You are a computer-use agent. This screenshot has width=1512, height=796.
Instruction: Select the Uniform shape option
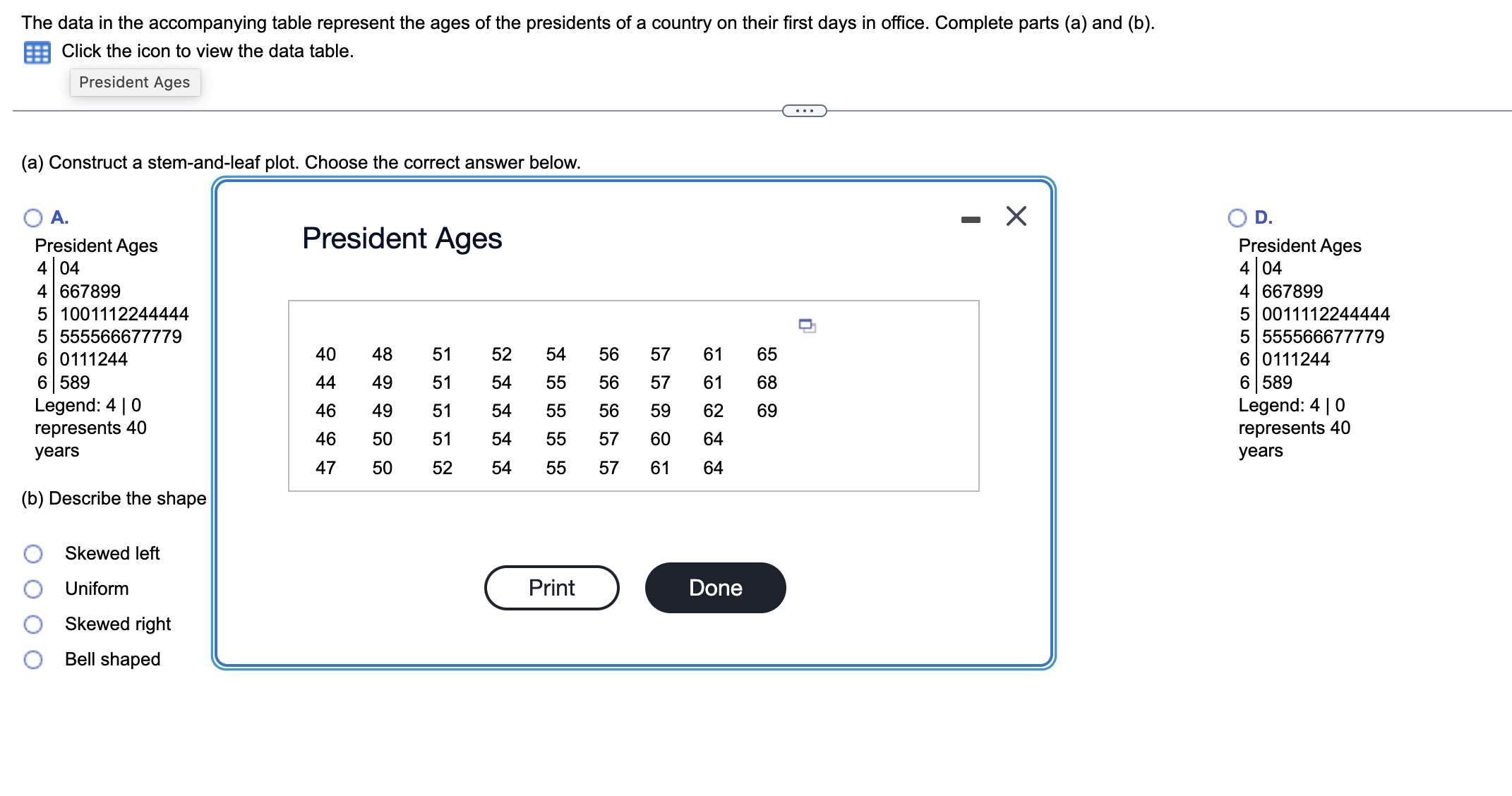click(x=33, y=589)
